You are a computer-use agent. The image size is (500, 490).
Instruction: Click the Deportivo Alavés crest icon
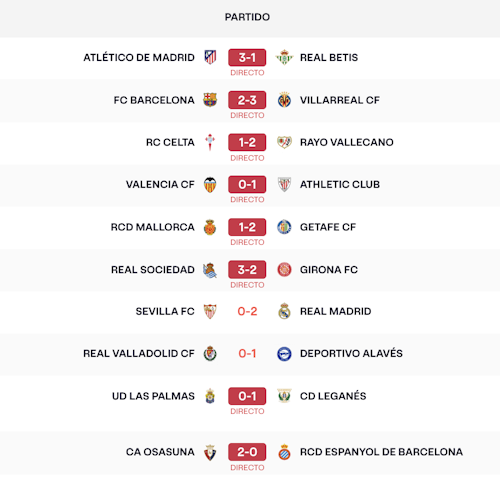click(x=284, y=353)
